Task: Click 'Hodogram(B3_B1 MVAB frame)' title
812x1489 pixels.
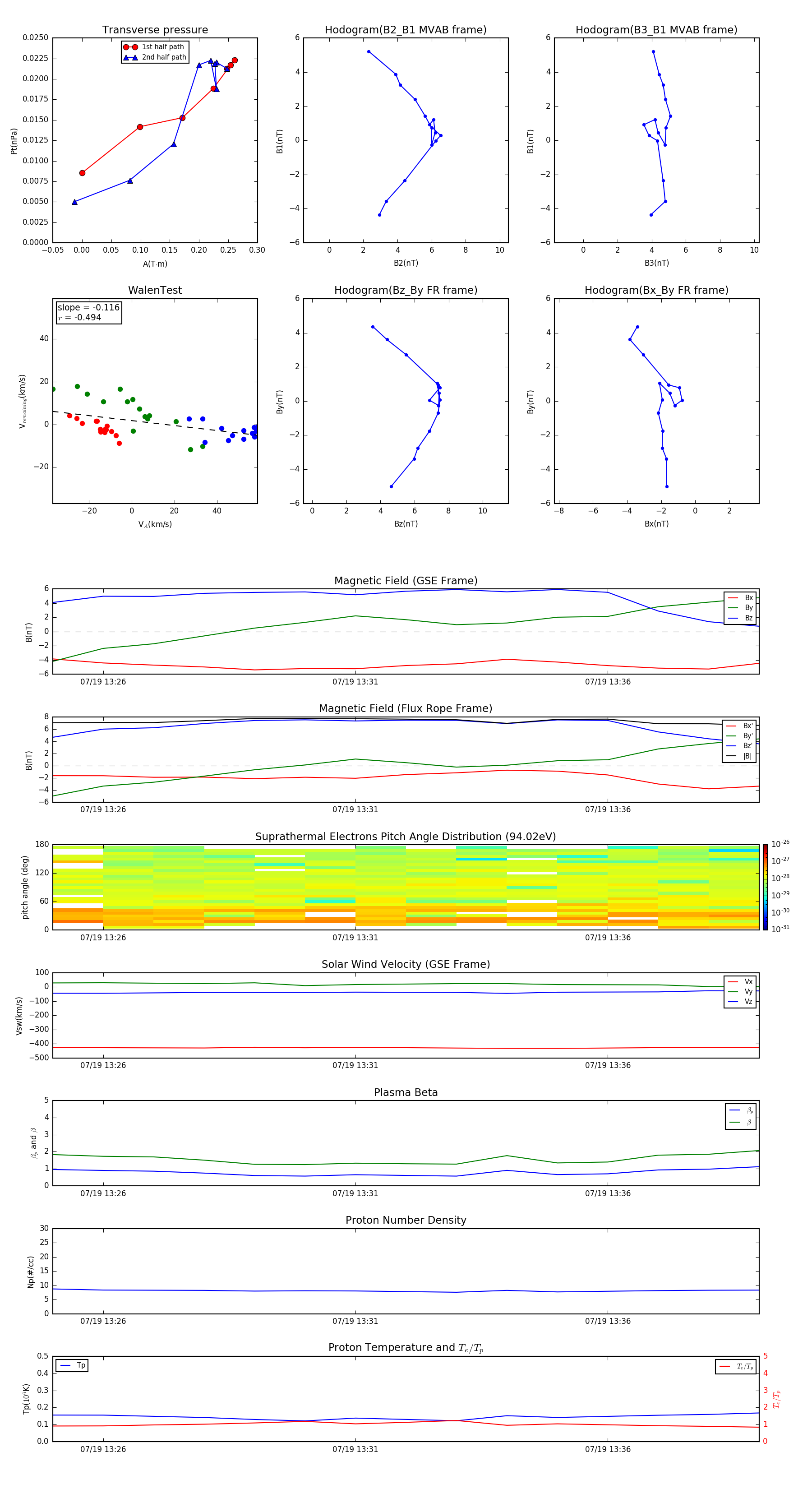Action: (656, 30)
